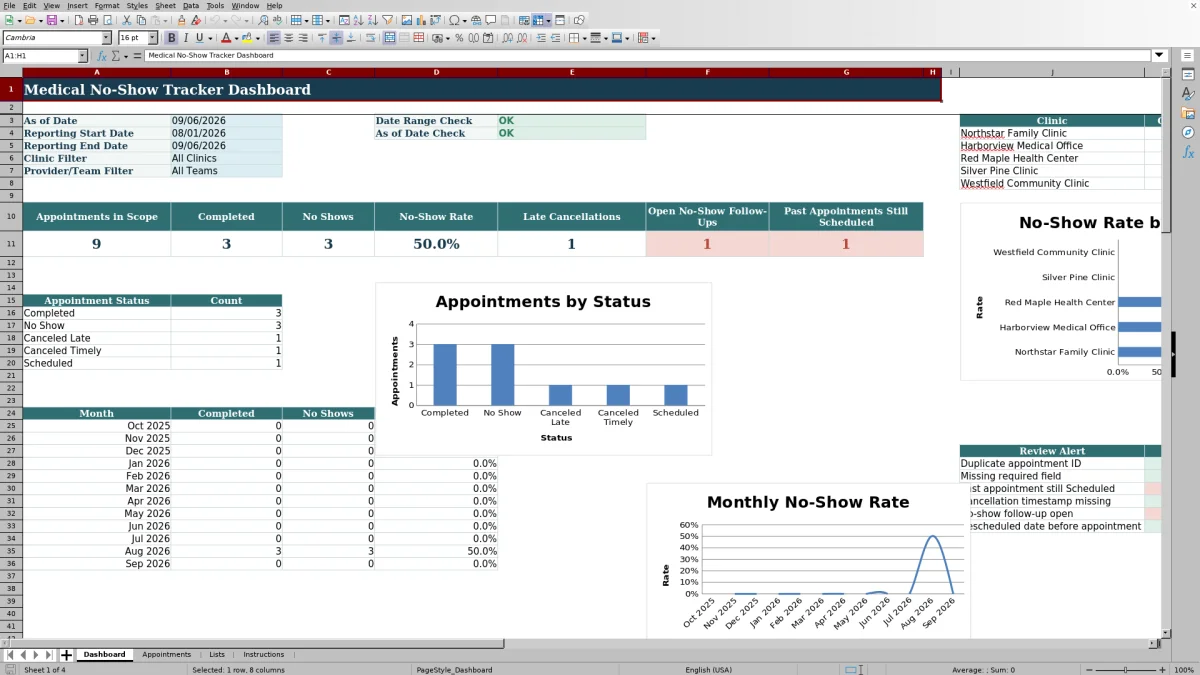This screenshot has height=675, width=1200.
Task: Click the row 11 header
Action: point(11,244)
